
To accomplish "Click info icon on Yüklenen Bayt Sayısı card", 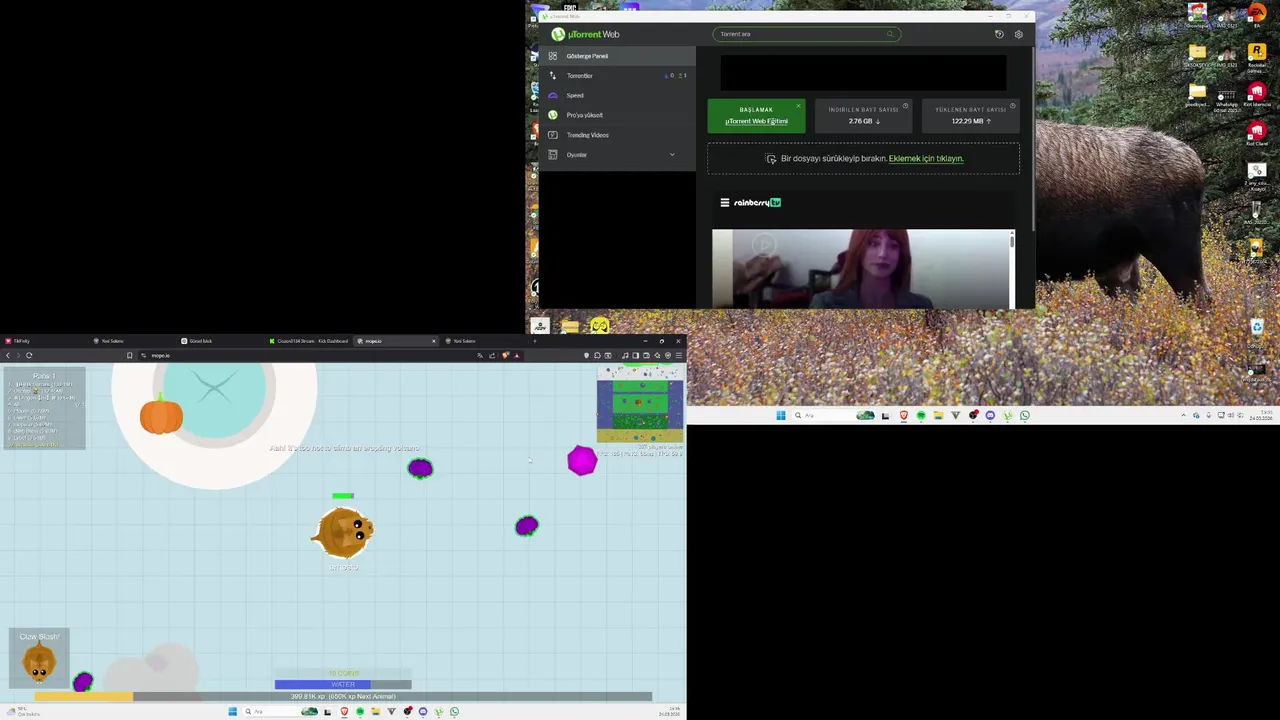I will tap(1012, 105).
